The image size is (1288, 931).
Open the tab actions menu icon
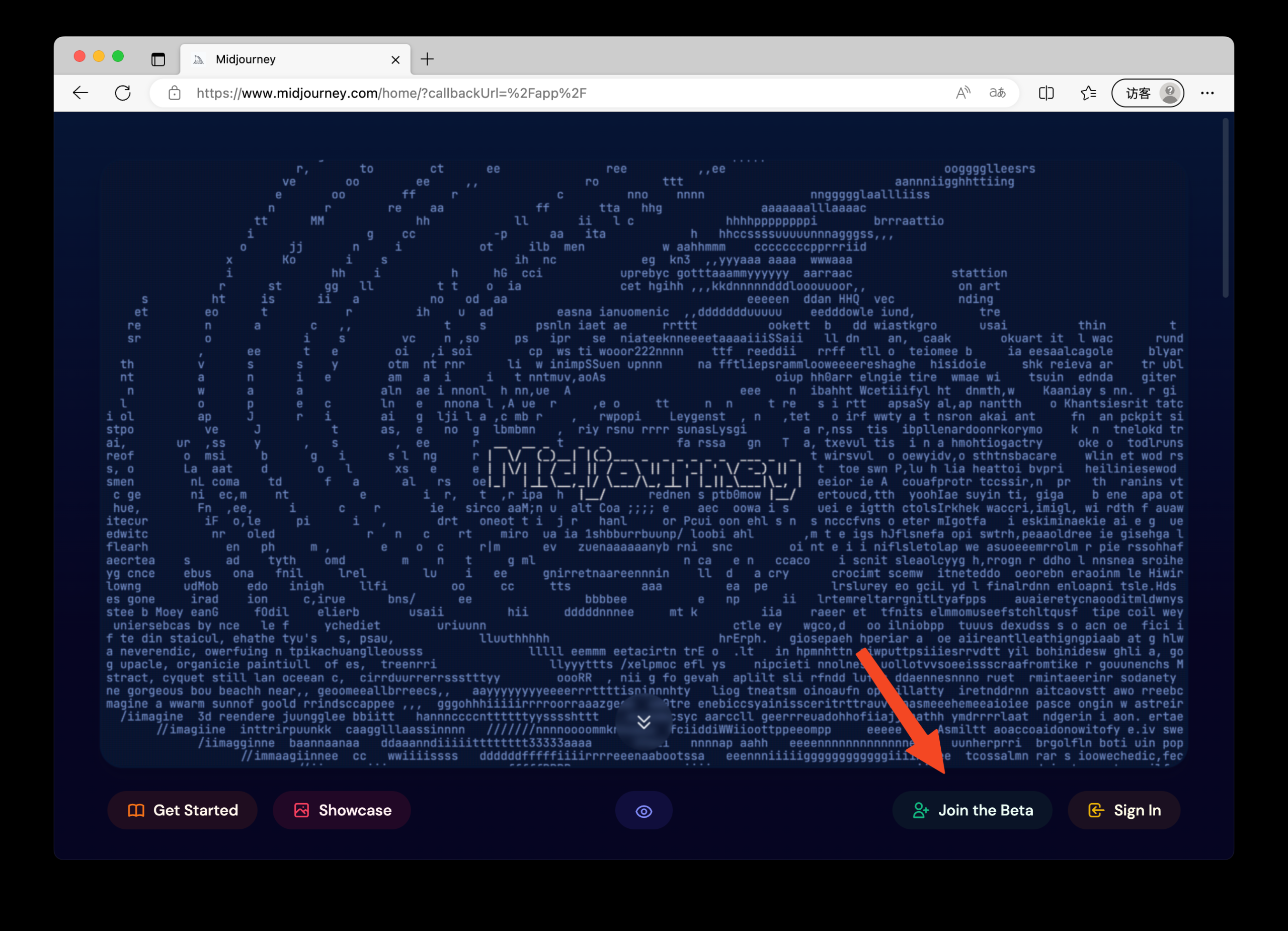[158, 59]
